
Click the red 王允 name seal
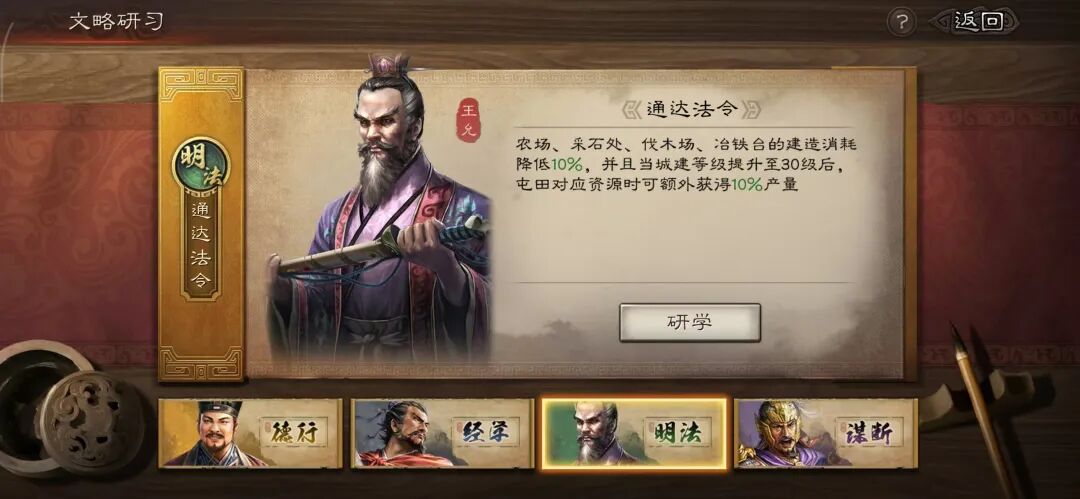click(x=468, y=119)
